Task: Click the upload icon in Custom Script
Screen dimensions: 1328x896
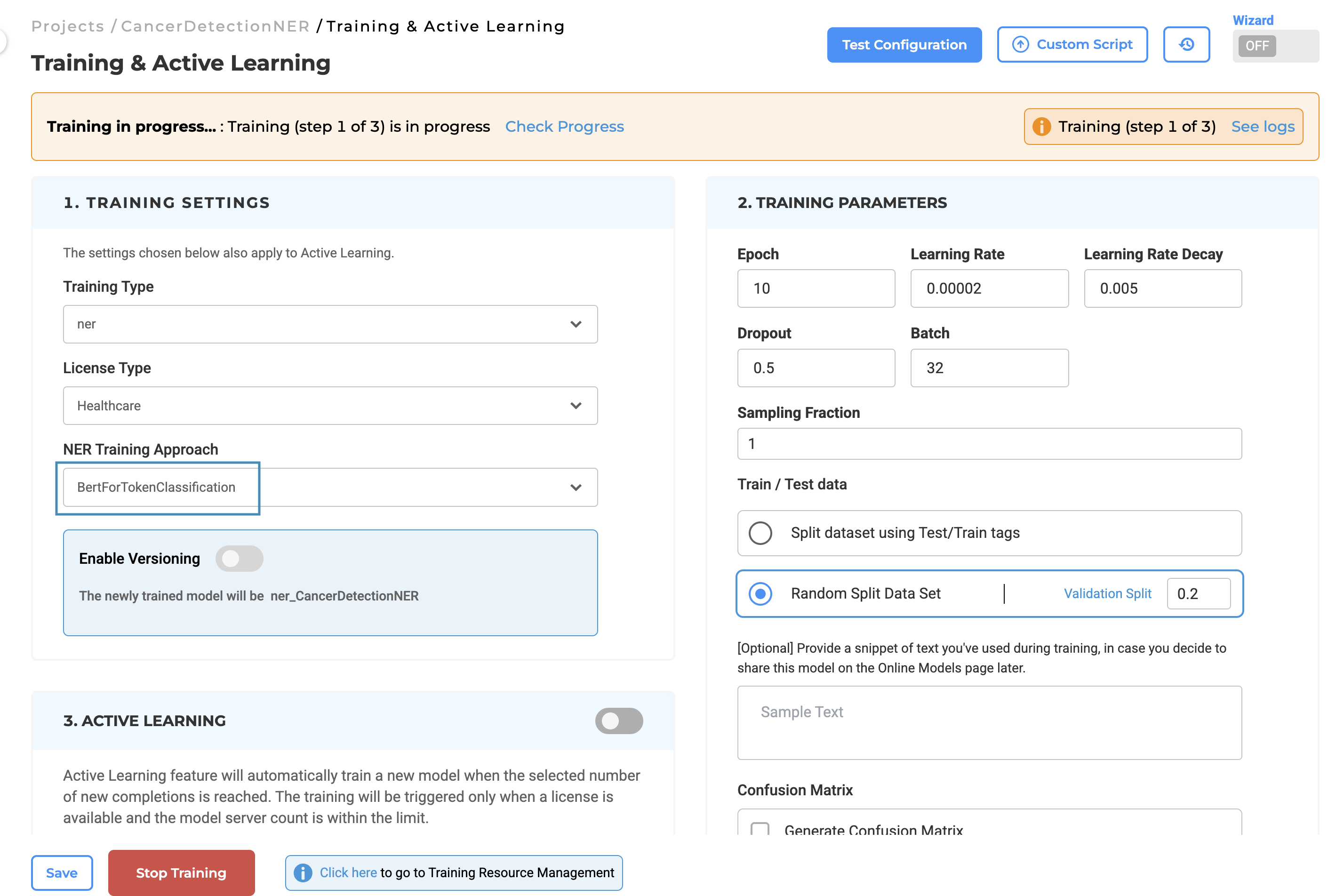Action: [1020, 45]
